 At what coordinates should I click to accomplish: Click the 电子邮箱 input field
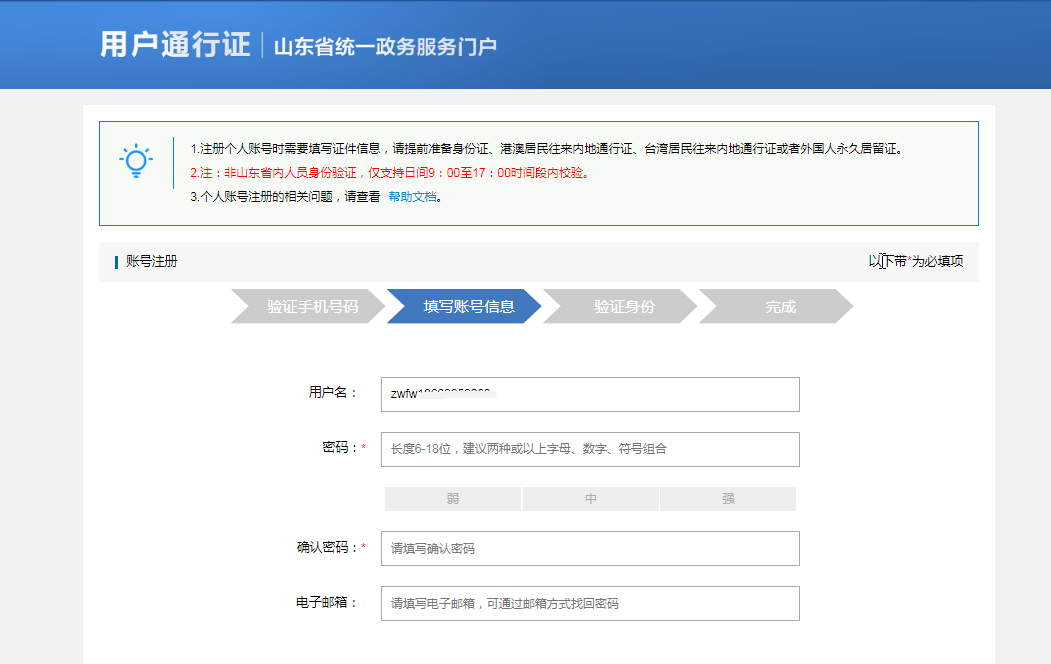[x=591, y=603]
